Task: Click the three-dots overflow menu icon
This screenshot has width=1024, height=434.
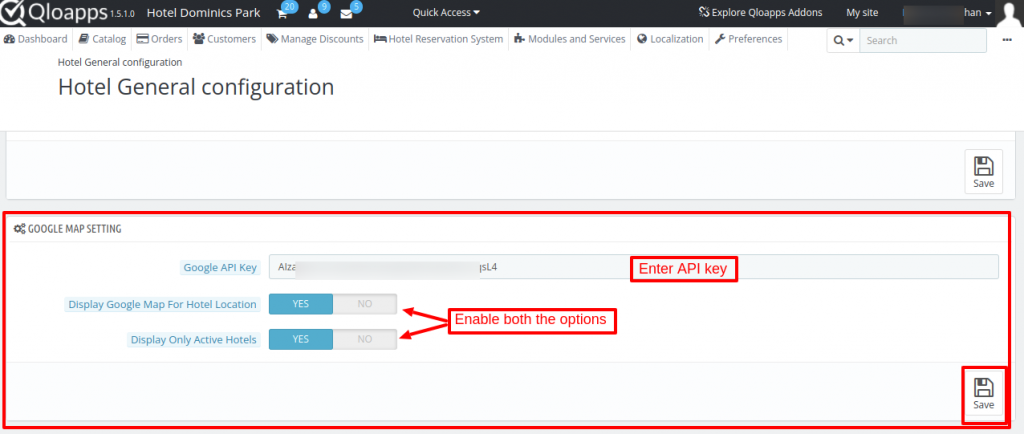Action: coord(1007,40)
